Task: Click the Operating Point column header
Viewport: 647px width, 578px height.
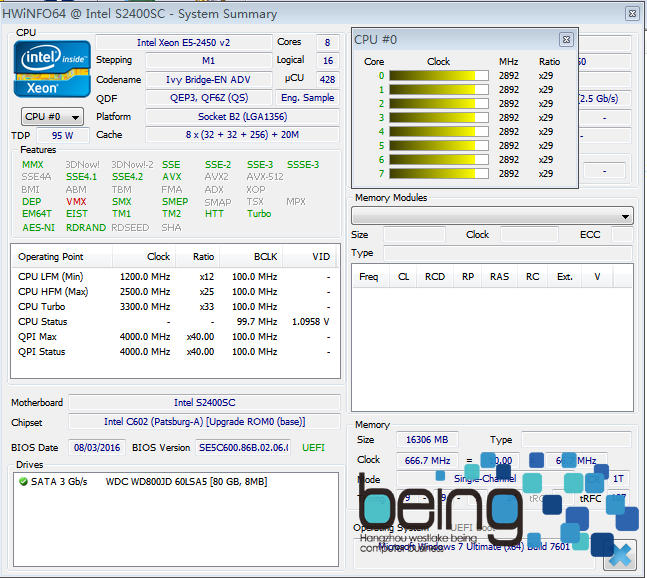Action: click(x=62, y=257)
